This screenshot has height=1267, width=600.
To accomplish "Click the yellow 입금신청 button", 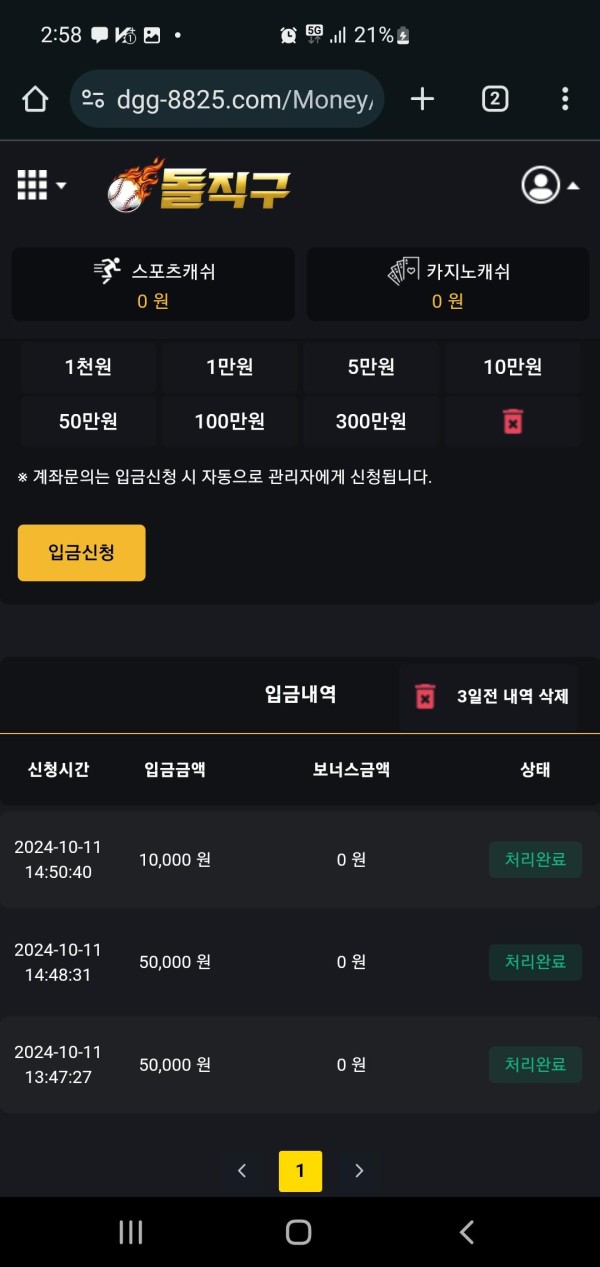I will tap(81, 553).
